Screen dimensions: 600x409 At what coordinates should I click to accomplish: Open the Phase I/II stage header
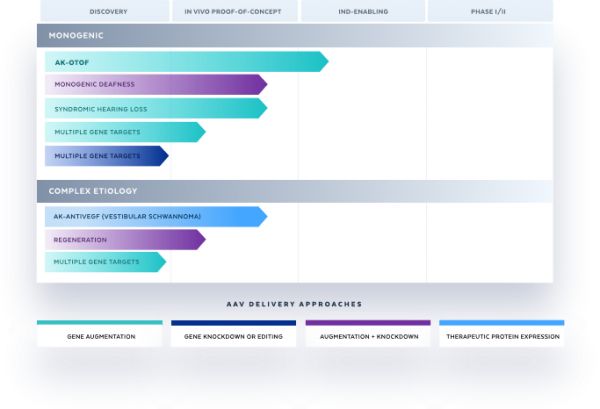click(490, 12)
